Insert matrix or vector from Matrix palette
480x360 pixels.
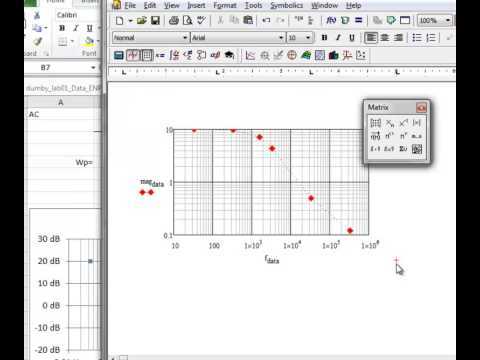(376, 123)
